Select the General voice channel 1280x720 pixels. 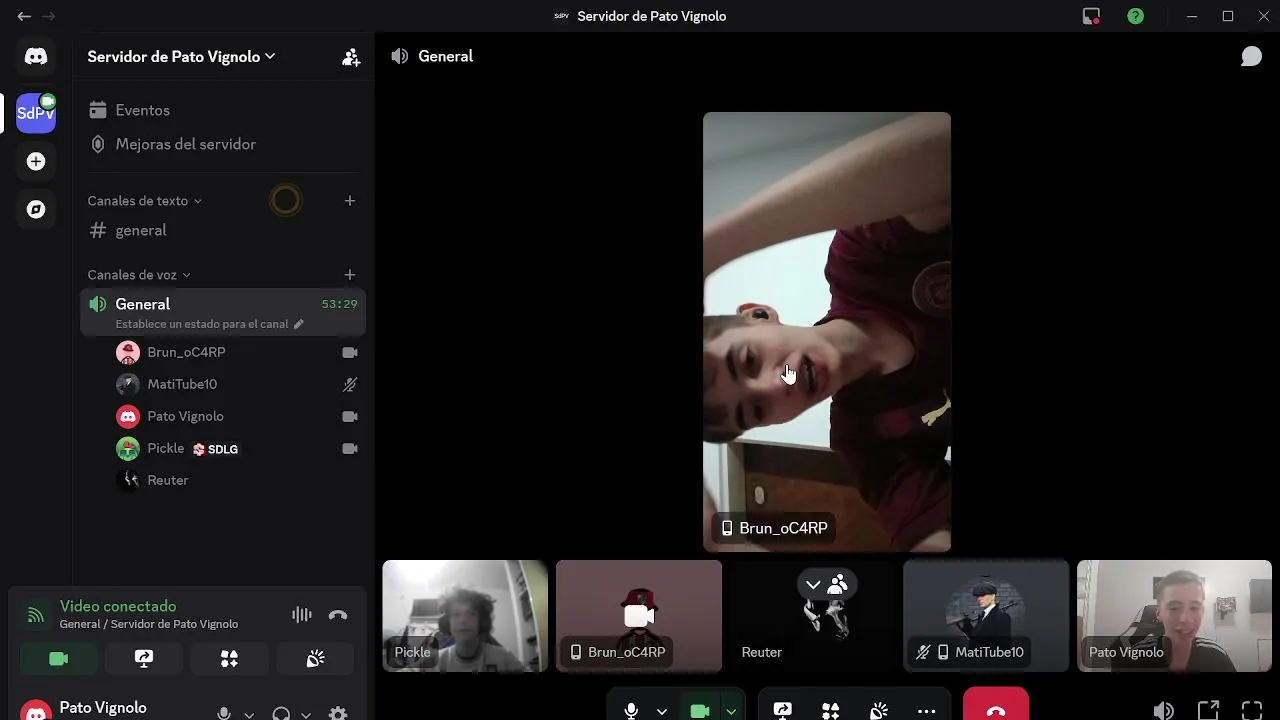pos(223,311)
